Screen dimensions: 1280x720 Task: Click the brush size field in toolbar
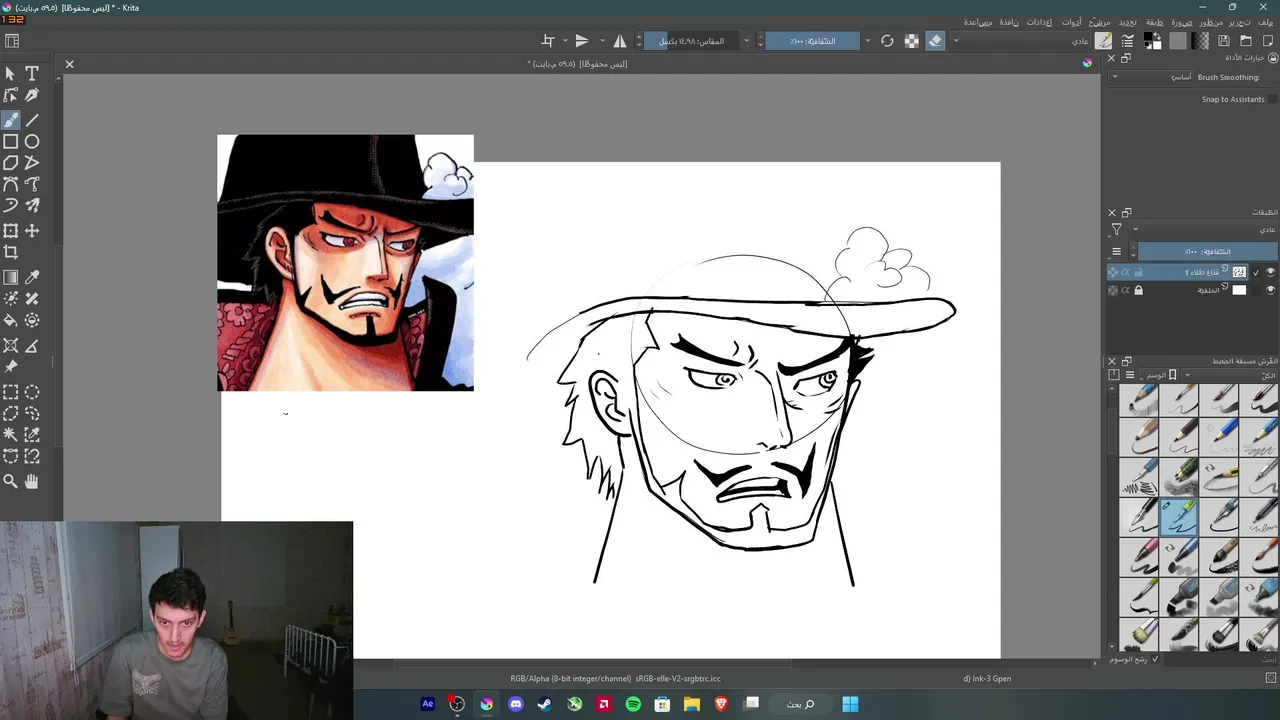(x=692, y=41)
